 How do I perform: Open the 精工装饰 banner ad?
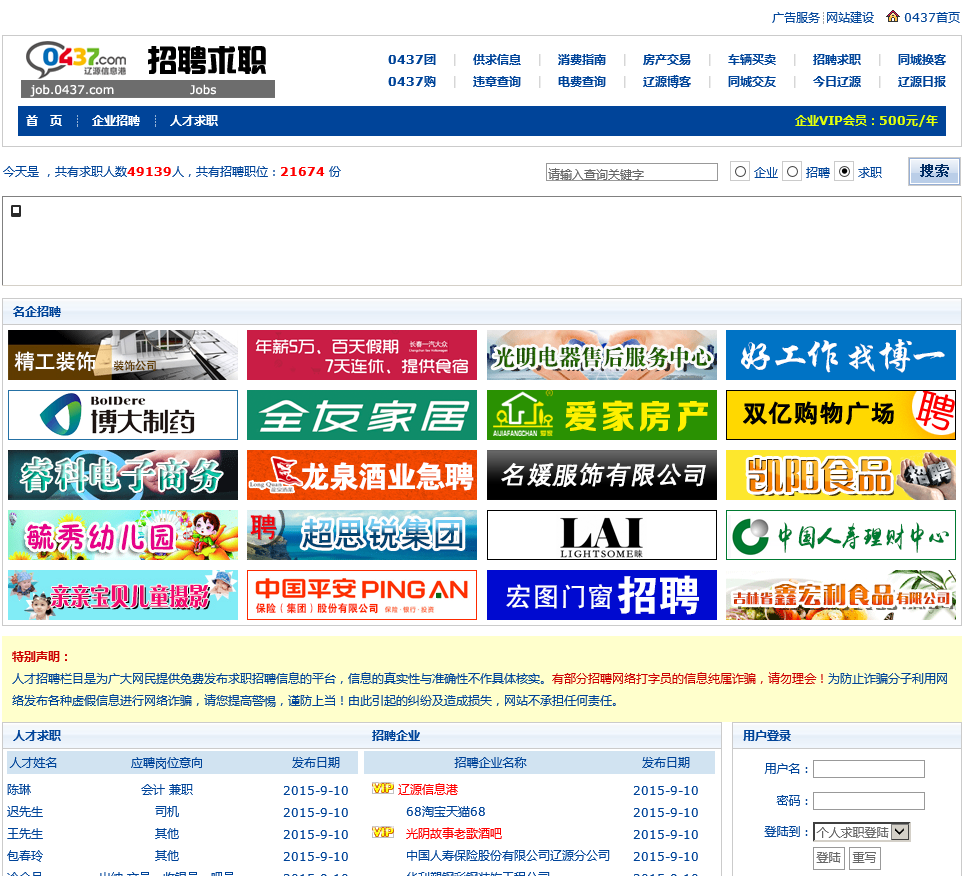point(123,355)
